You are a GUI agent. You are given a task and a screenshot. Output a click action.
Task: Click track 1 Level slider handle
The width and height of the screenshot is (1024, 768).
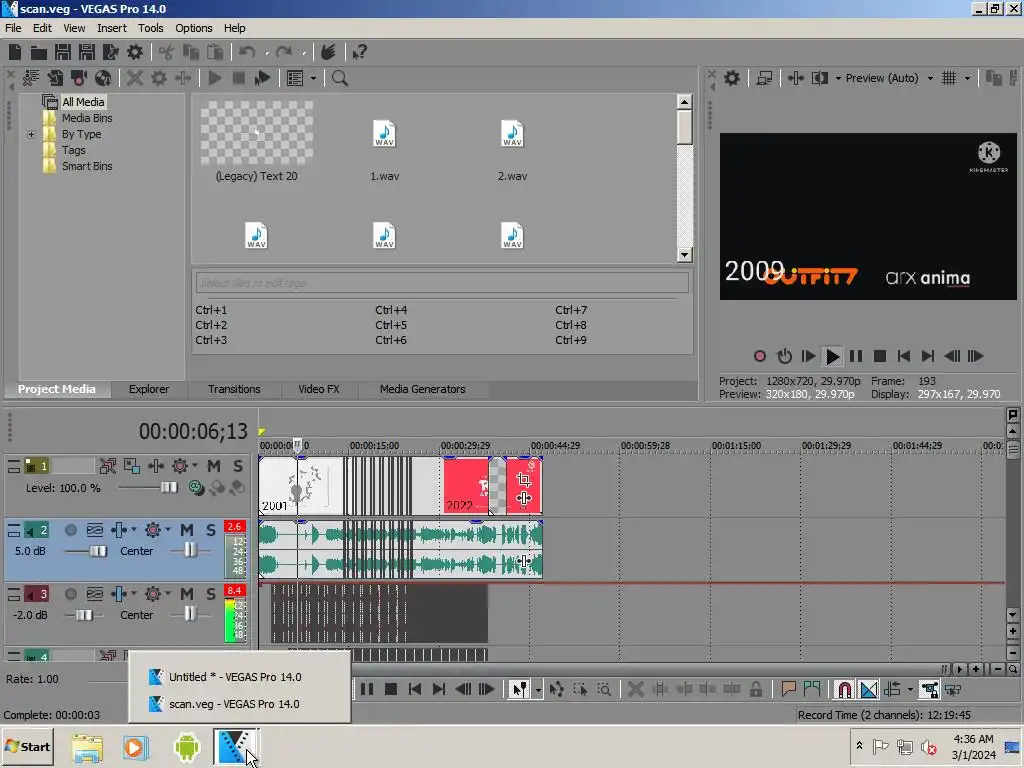[169, 487]
